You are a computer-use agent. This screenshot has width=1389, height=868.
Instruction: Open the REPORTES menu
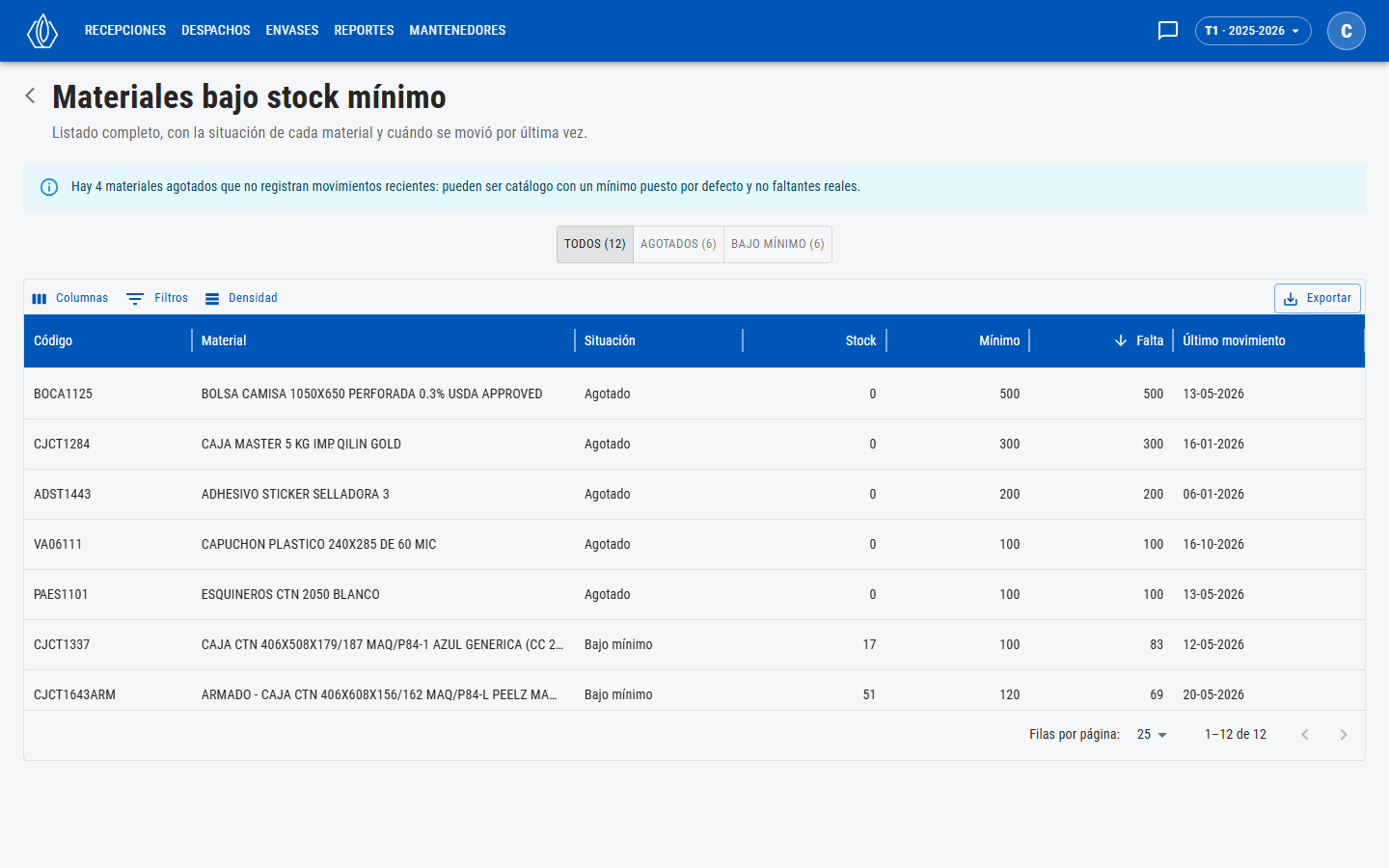pyautogui.click(x=364, y=31)
